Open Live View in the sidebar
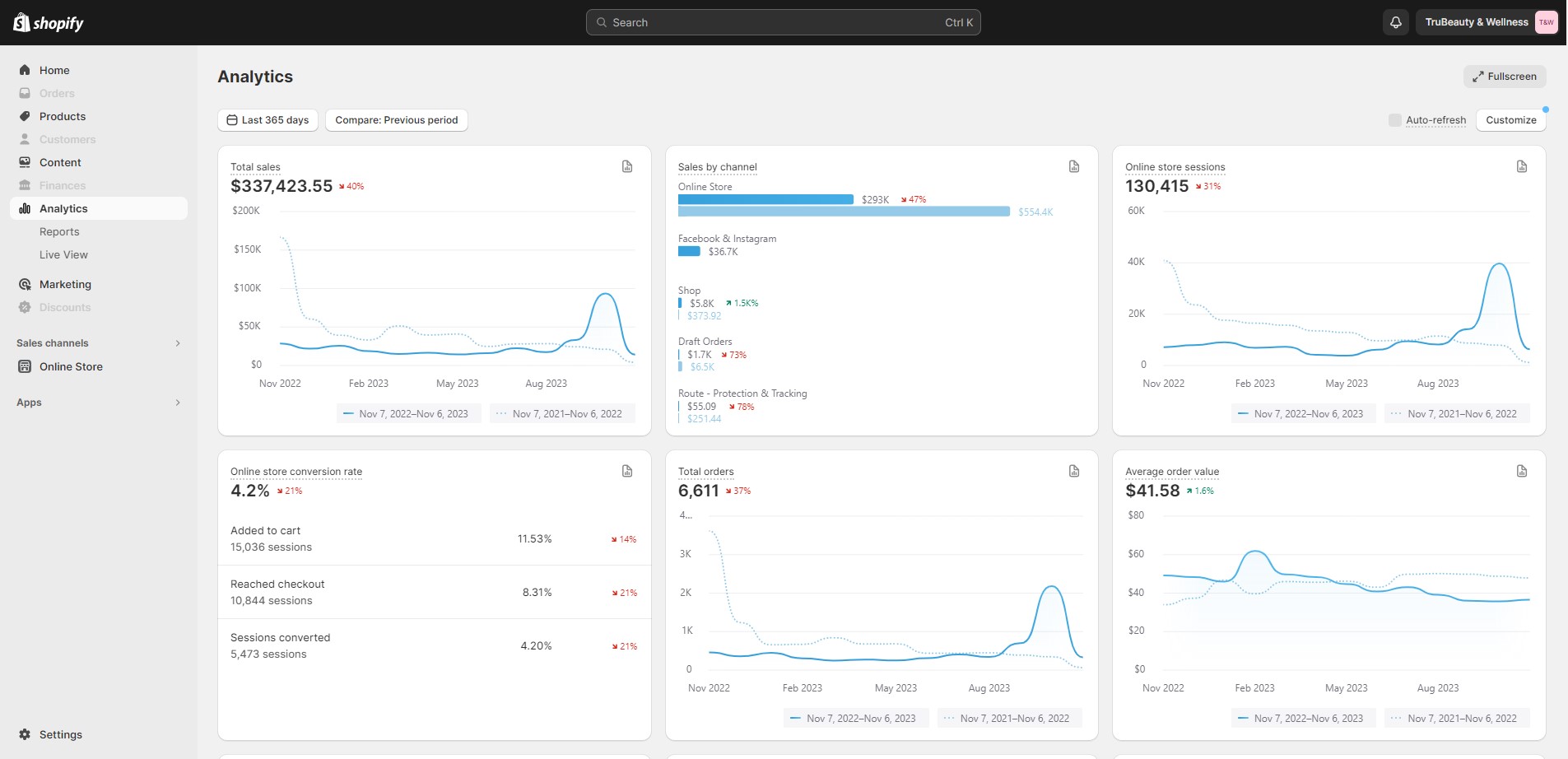 point(63,255)
